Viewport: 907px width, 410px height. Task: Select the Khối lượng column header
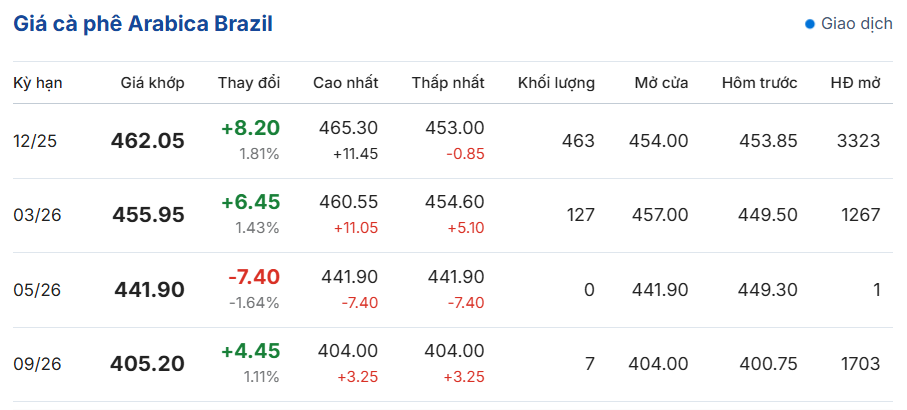coord(556,83)
